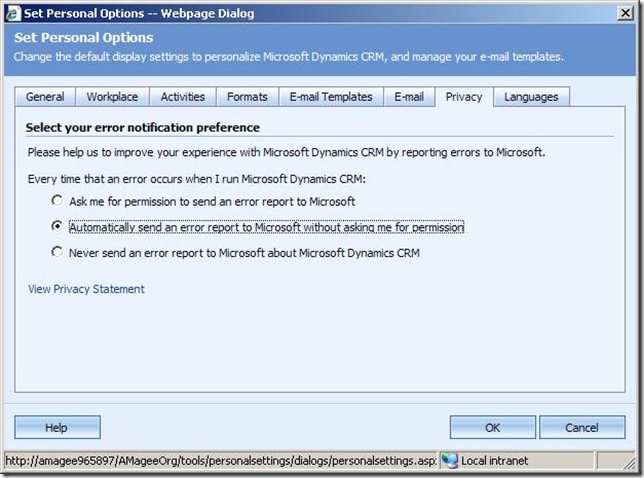Click the Local intranet zone globe icon

[x=450, y=461]
